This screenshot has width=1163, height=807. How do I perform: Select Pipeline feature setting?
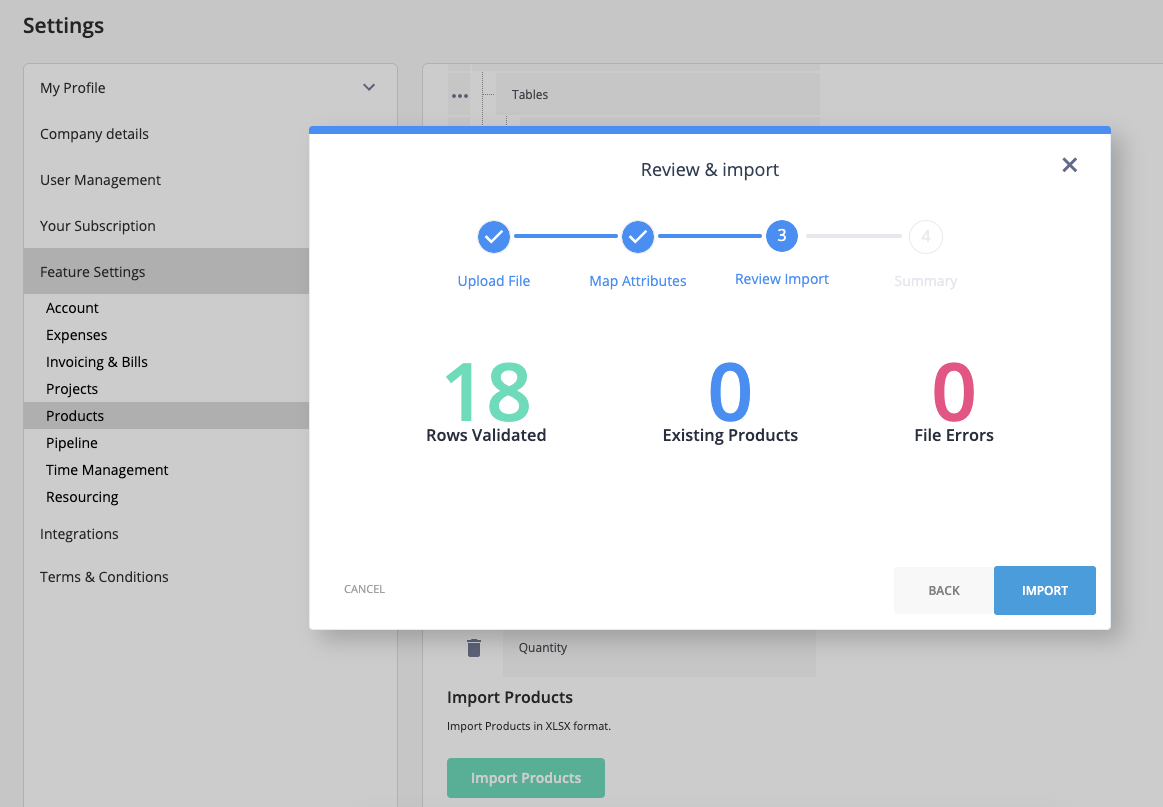[72, 443]
